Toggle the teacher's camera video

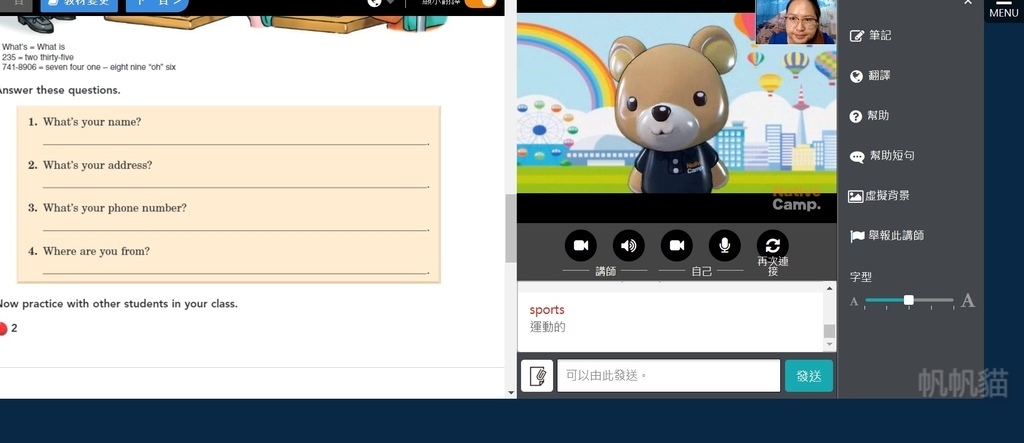[x=581, y=246]
